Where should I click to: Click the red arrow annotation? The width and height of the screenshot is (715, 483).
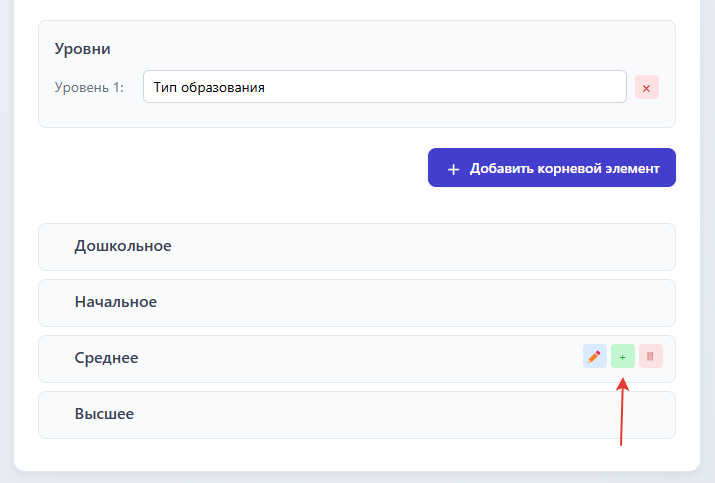(622, 411)
